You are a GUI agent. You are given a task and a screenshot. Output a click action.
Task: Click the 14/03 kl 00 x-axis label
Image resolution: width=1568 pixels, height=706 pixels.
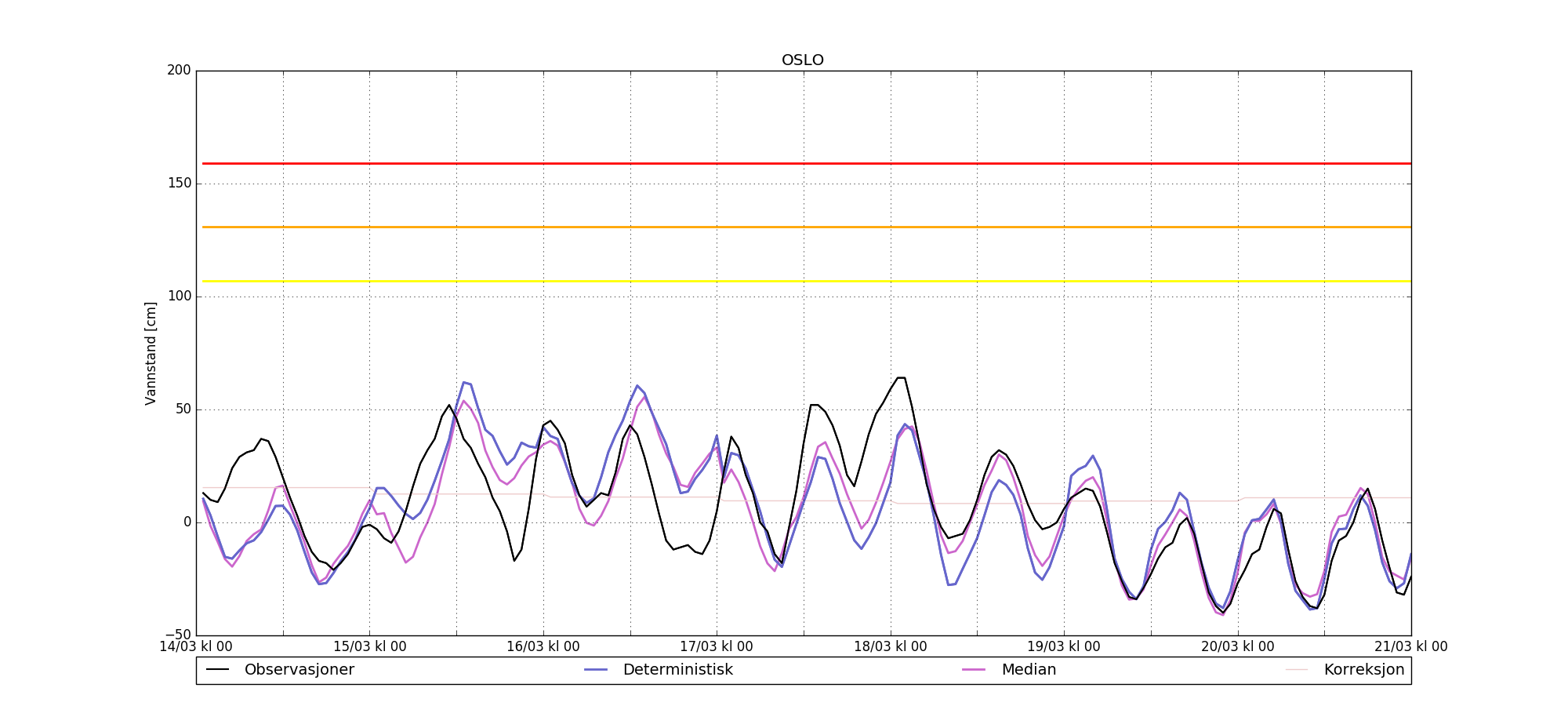click(x=196, y=647)
